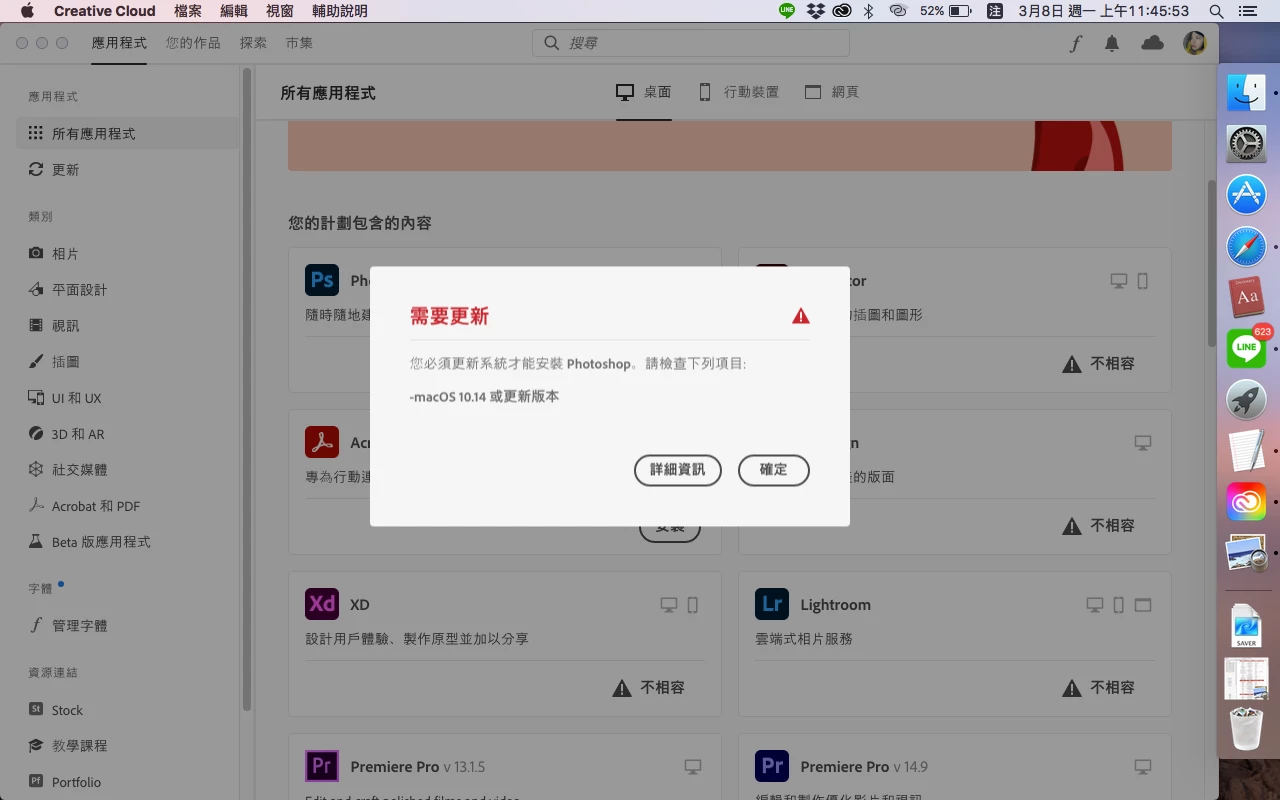The width and height of the screenshot is (1280, 800).
Task: Switch to the 網頁 tab
Action: pos(832,92)
